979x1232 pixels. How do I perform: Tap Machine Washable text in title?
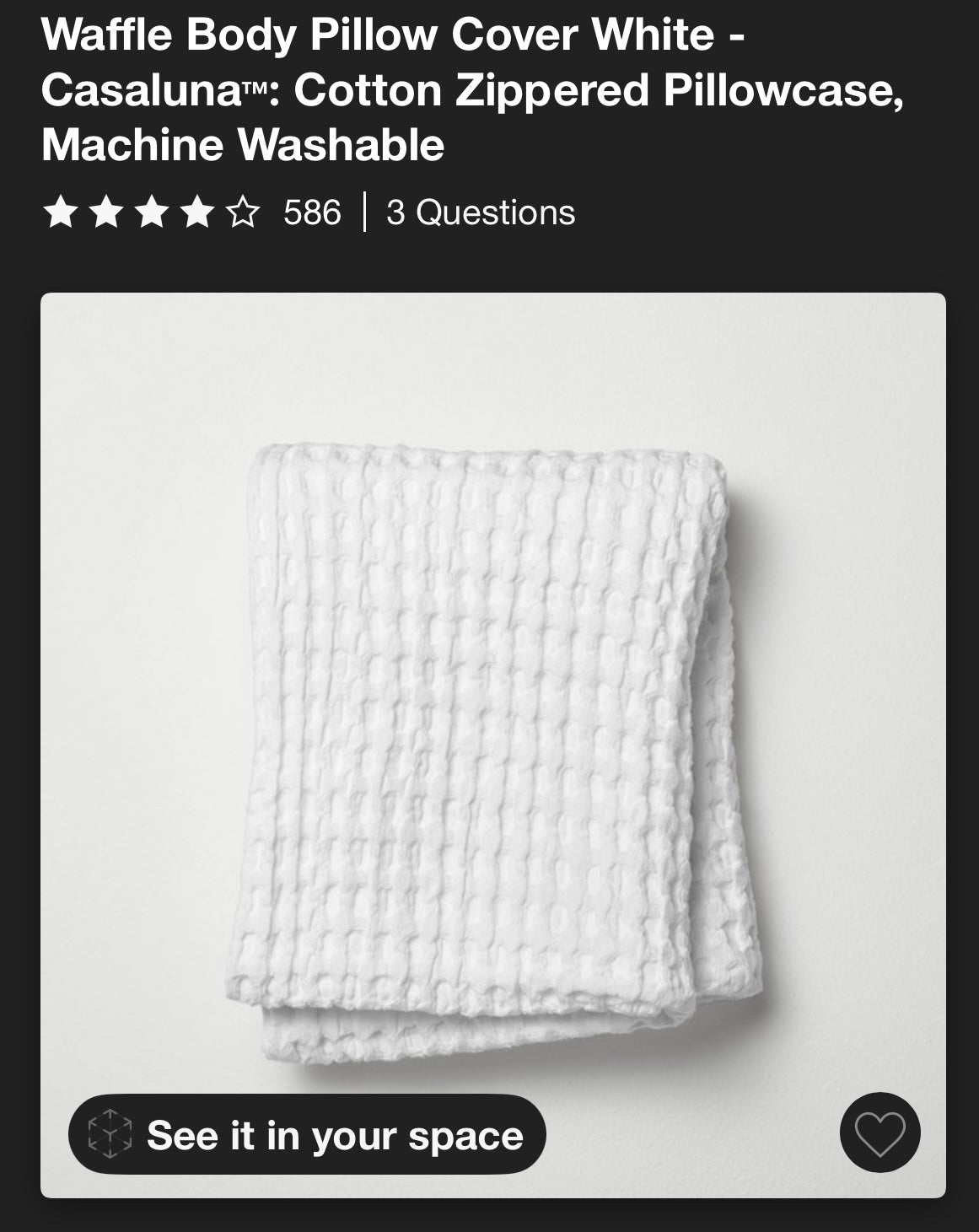(x=243, y=145)
